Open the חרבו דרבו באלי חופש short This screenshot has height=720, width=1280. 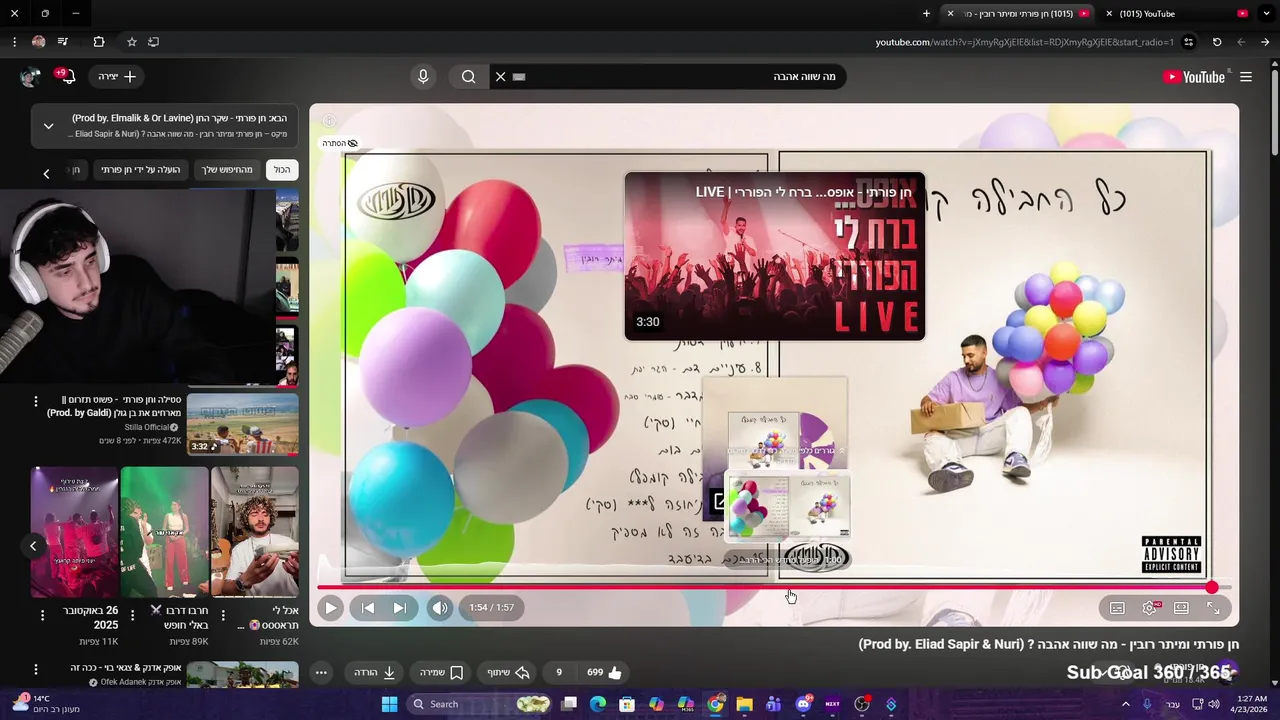click(165, 532)
